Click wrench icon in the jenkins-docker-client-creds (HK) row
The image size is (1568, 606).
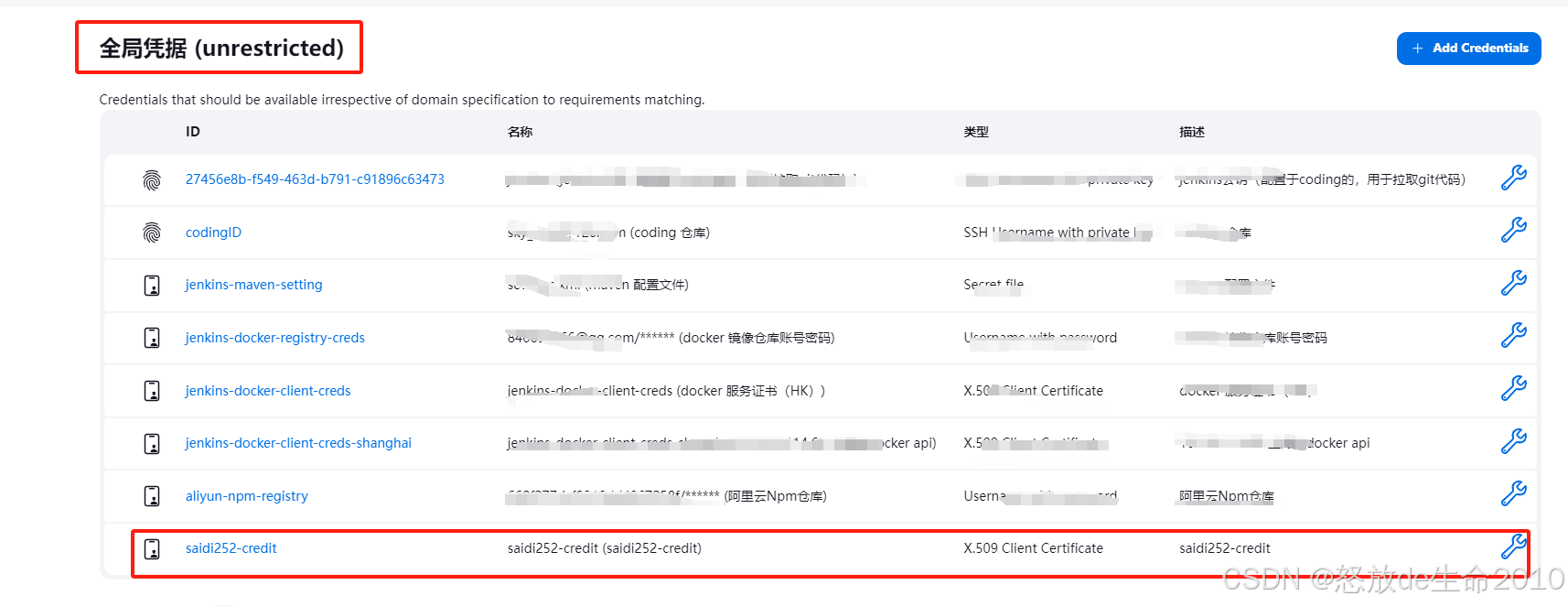click(1513, 388)
